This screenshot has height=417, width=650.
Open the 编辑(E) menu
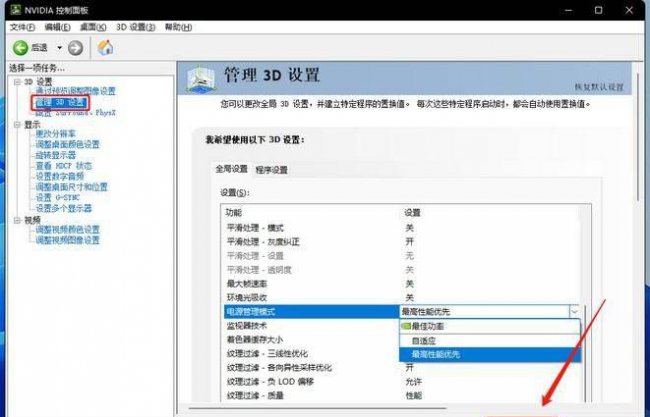pyautogui.click(x=57, y=27)
